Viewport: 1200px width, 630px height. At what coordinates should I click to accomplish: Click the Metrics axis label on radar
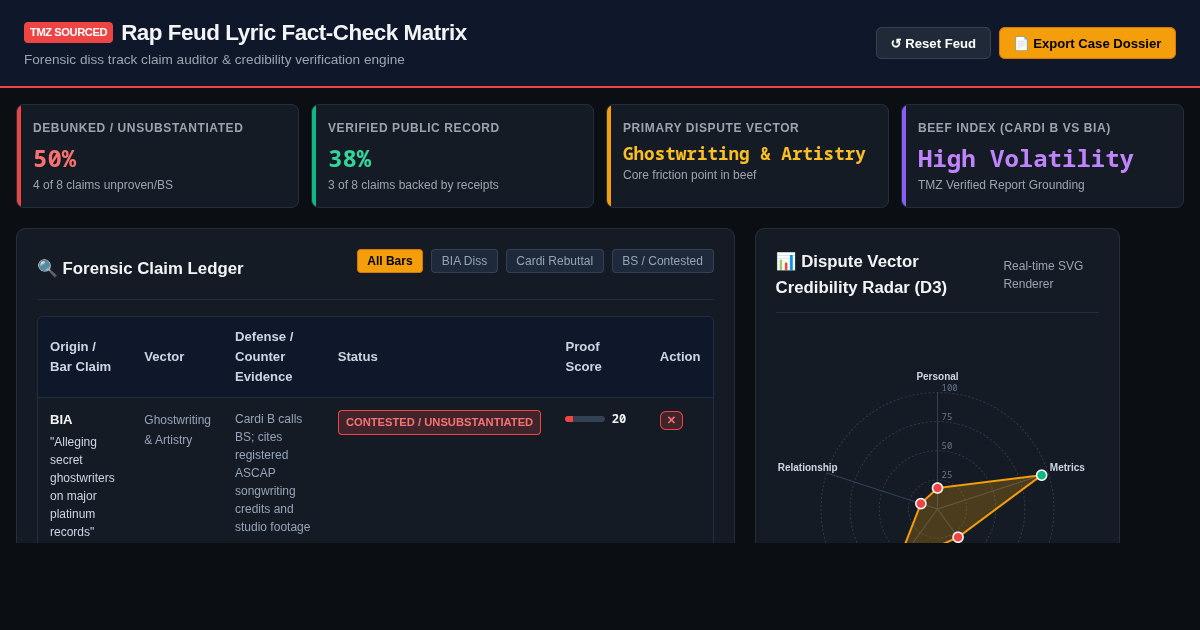pyautogui.click(x=1067, y=468)
